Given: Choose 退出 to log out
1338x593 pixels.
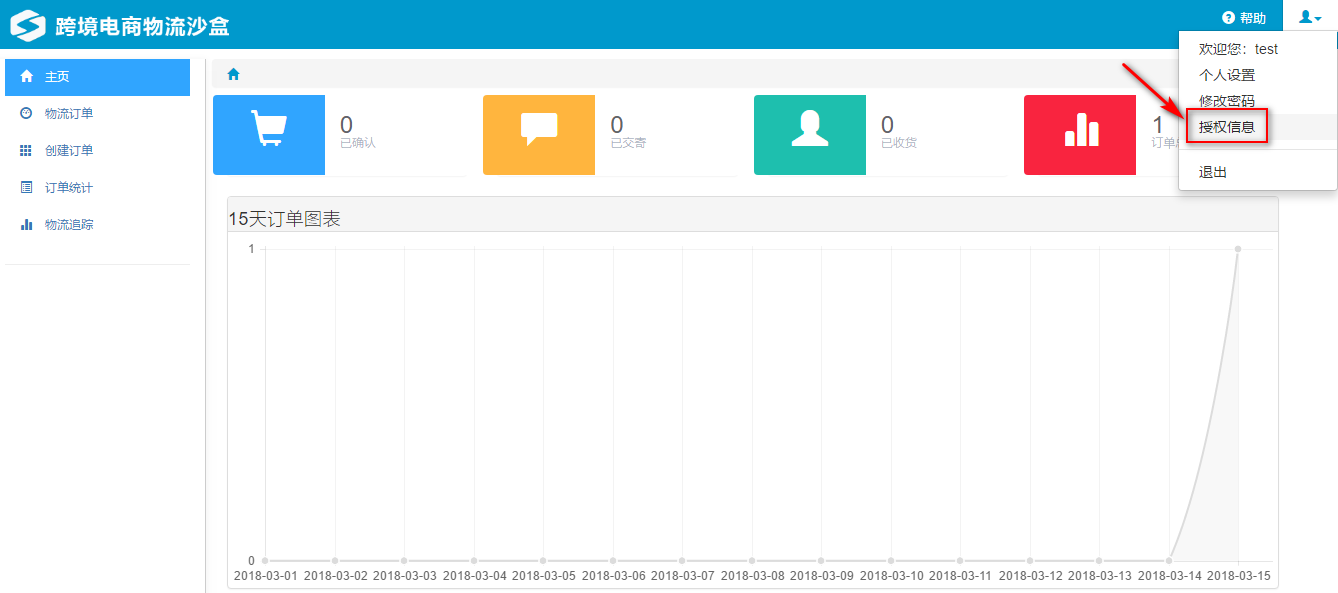Looking at the screenshot, I should (1213, 172).
